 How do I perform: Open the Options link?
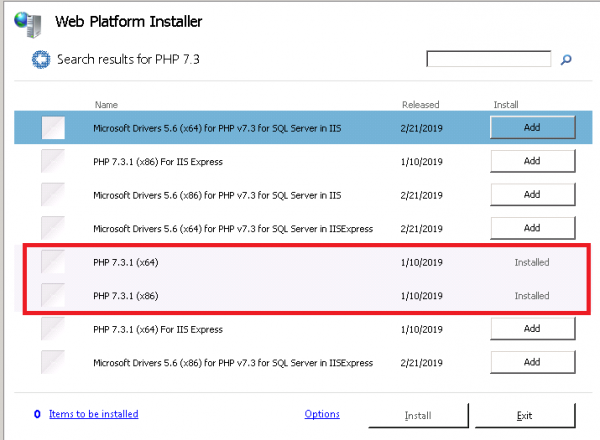(322, 414)
